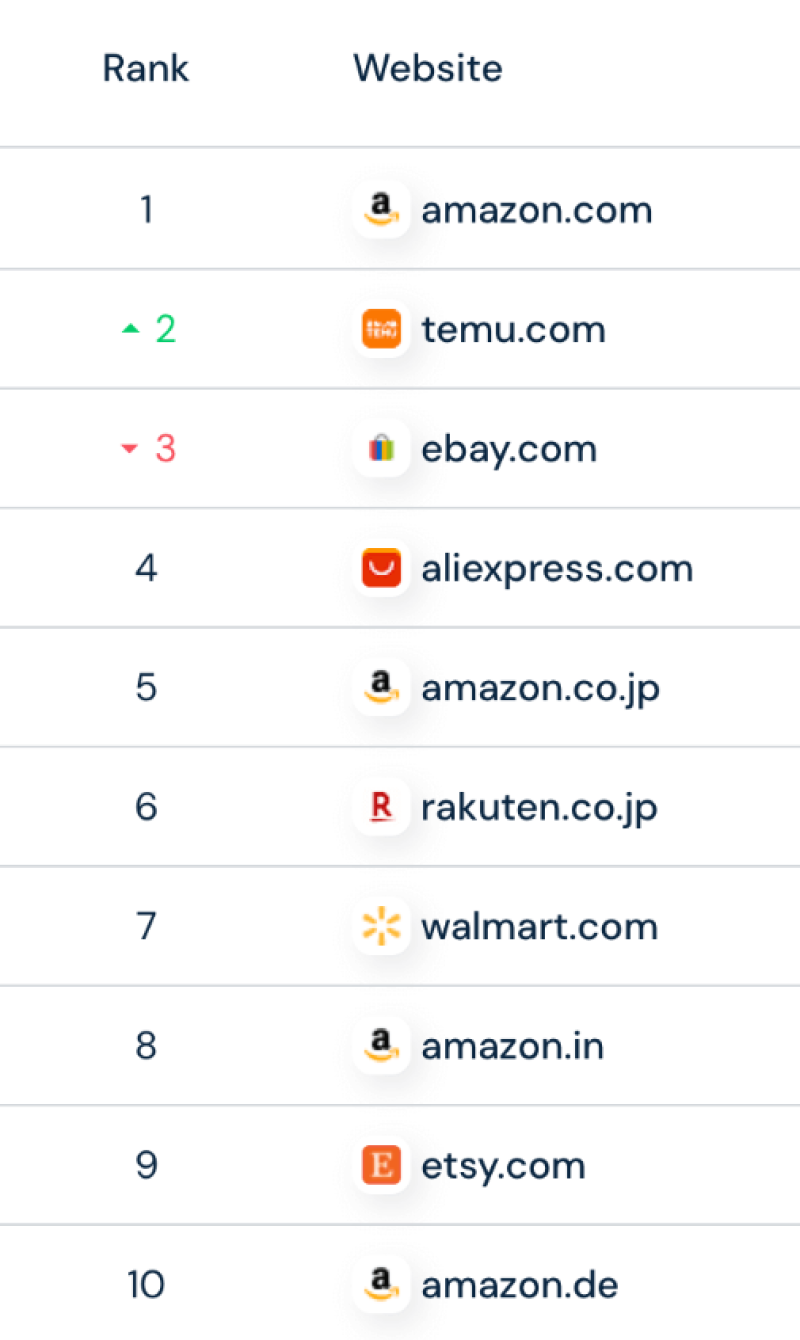
Task: Click the Etsy orange E icon
Action: coord(381,1165)
